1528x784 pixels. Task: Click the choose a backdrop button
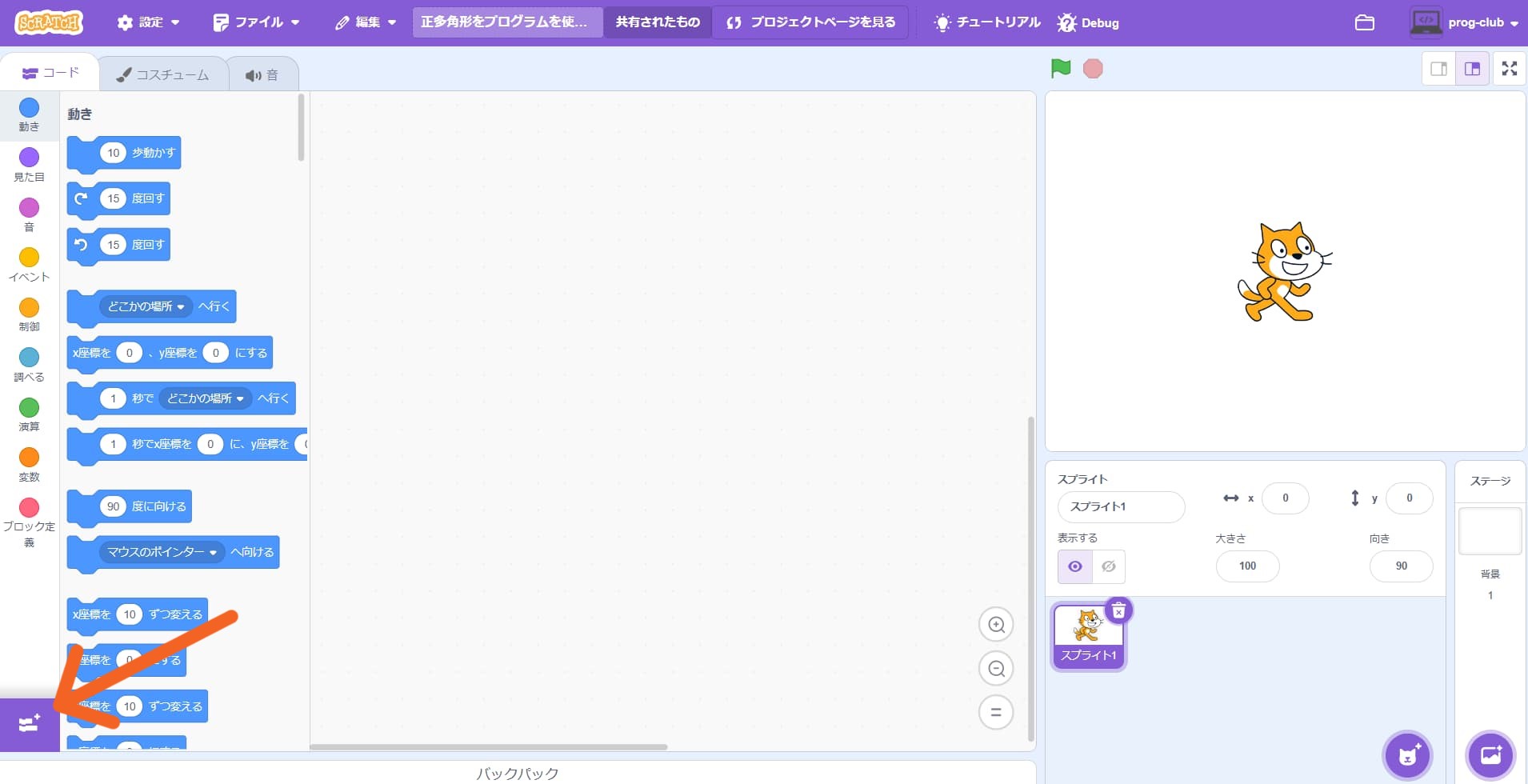[x=1490, y=755]
